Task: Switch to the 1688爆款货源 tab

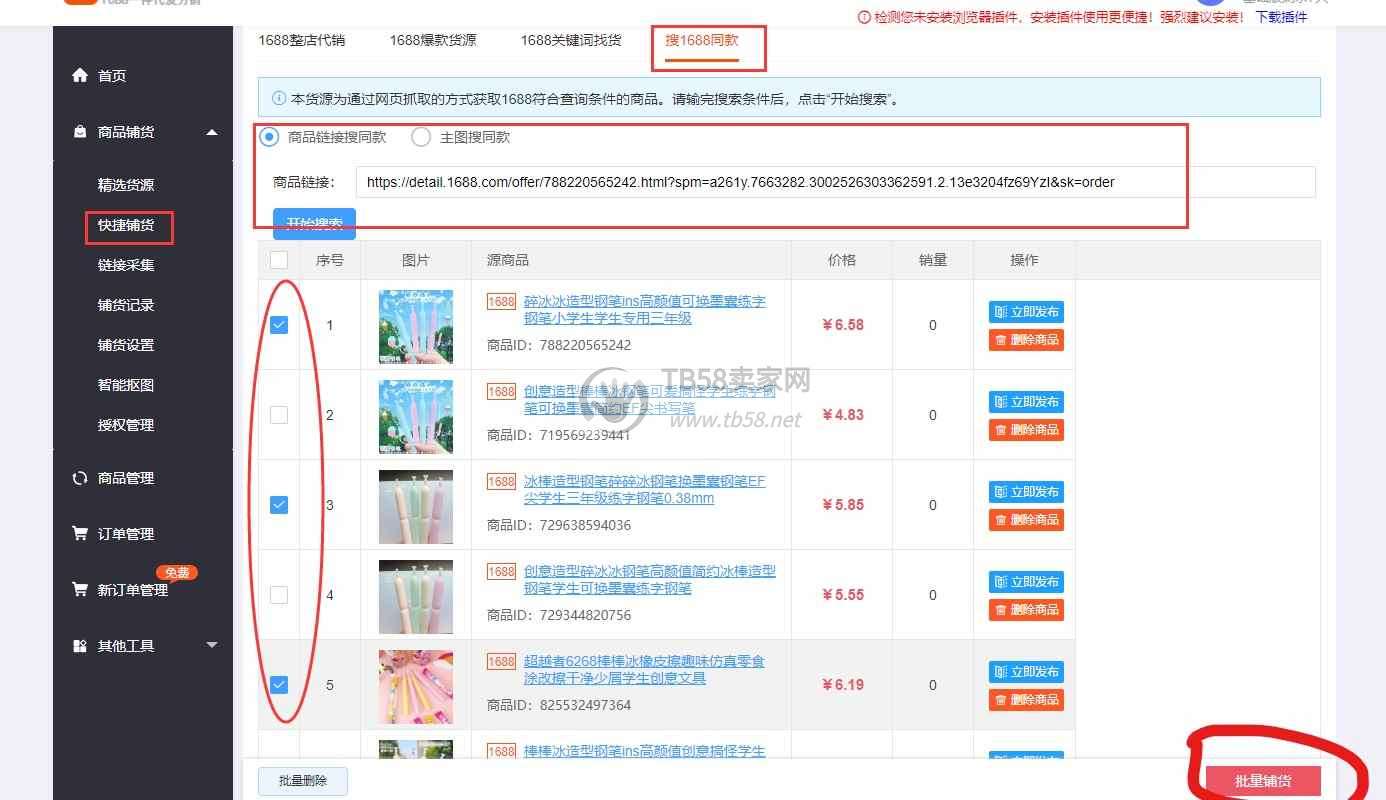Action: click(x=433, y=40)
